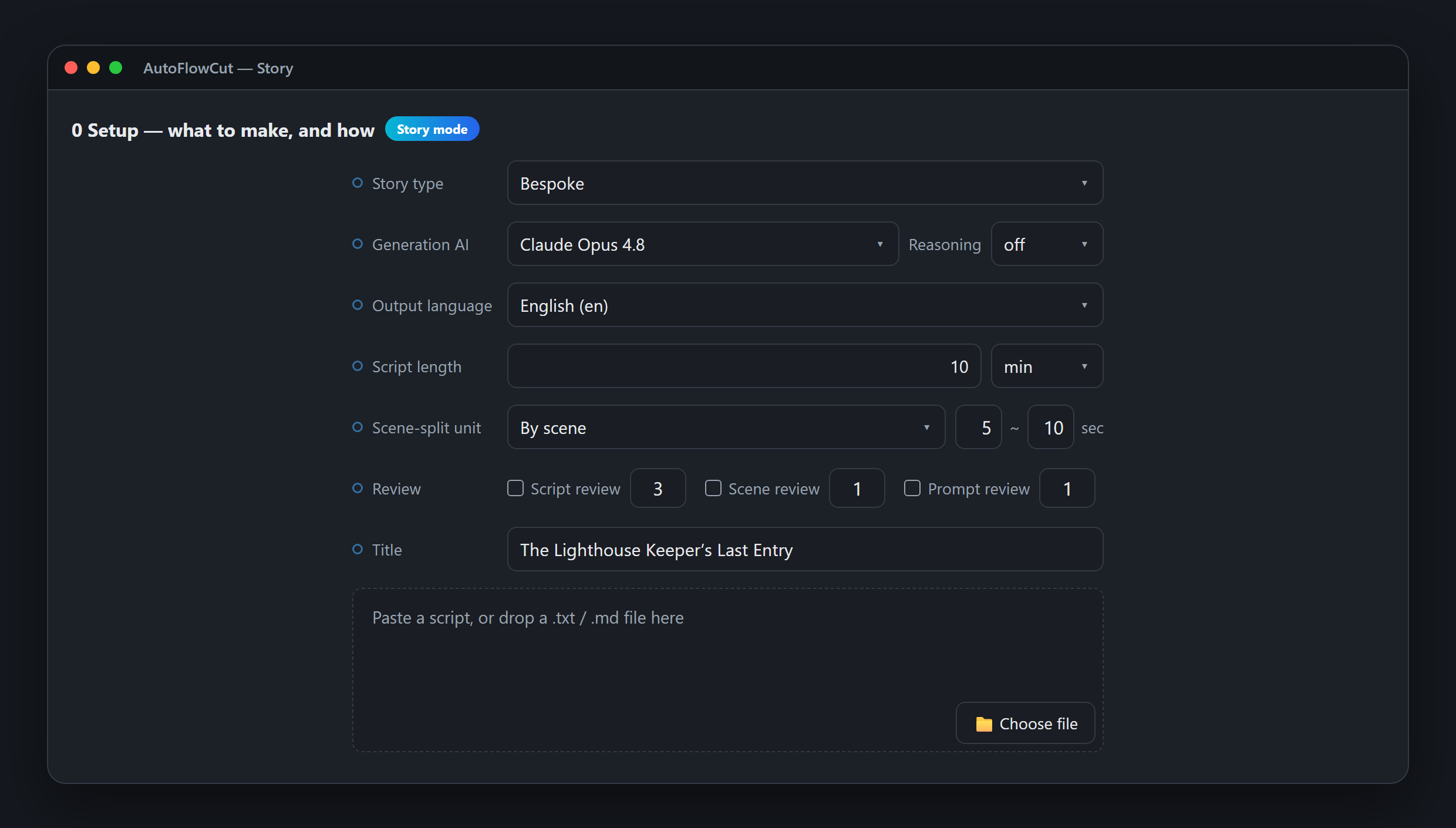Click the green maximize window button
1456x828 pixels.
pos(116,68)
